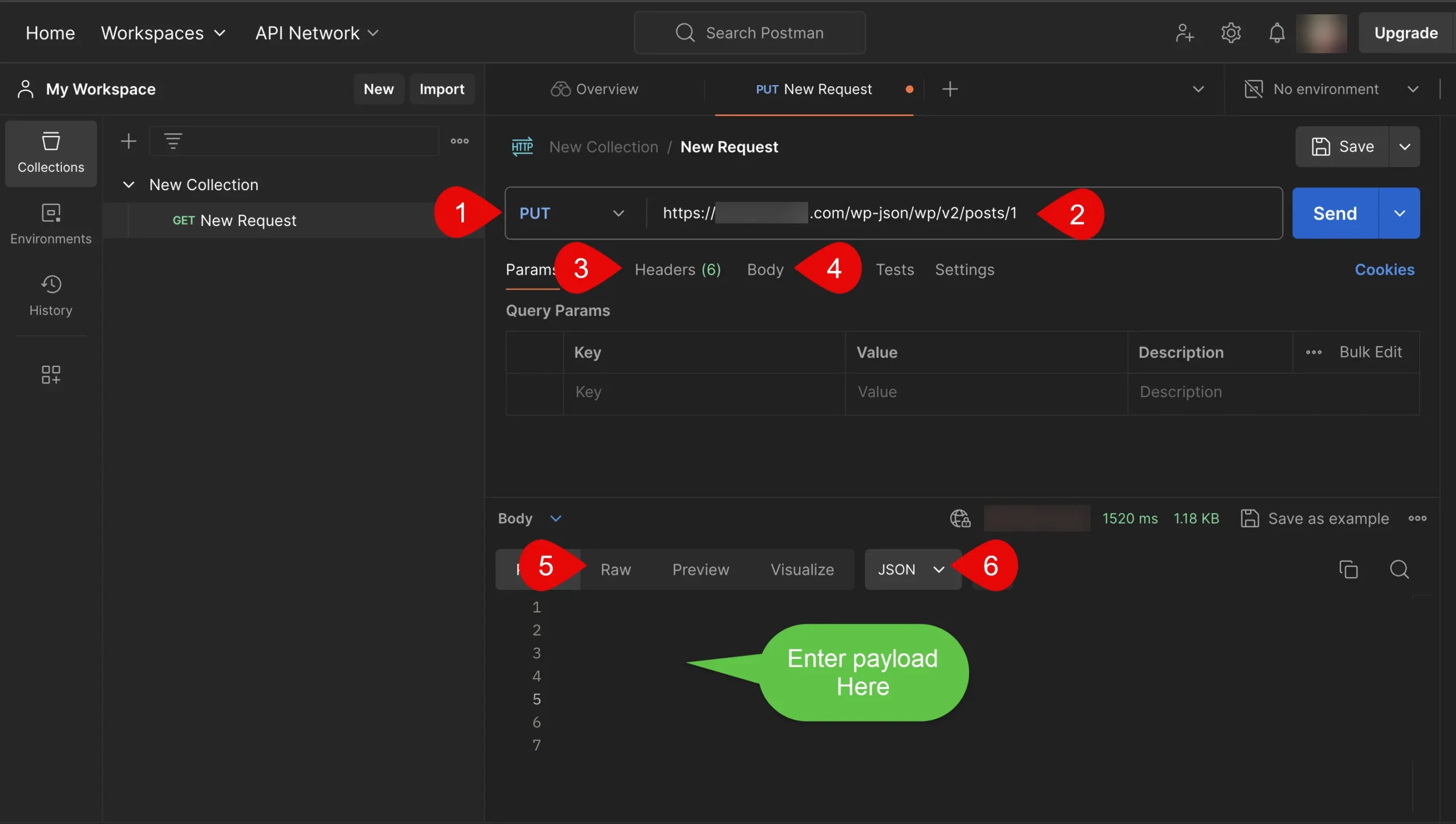Click the History sidebar icon
This screenshot has width=1456, height=824.
[x=50, y=285]
